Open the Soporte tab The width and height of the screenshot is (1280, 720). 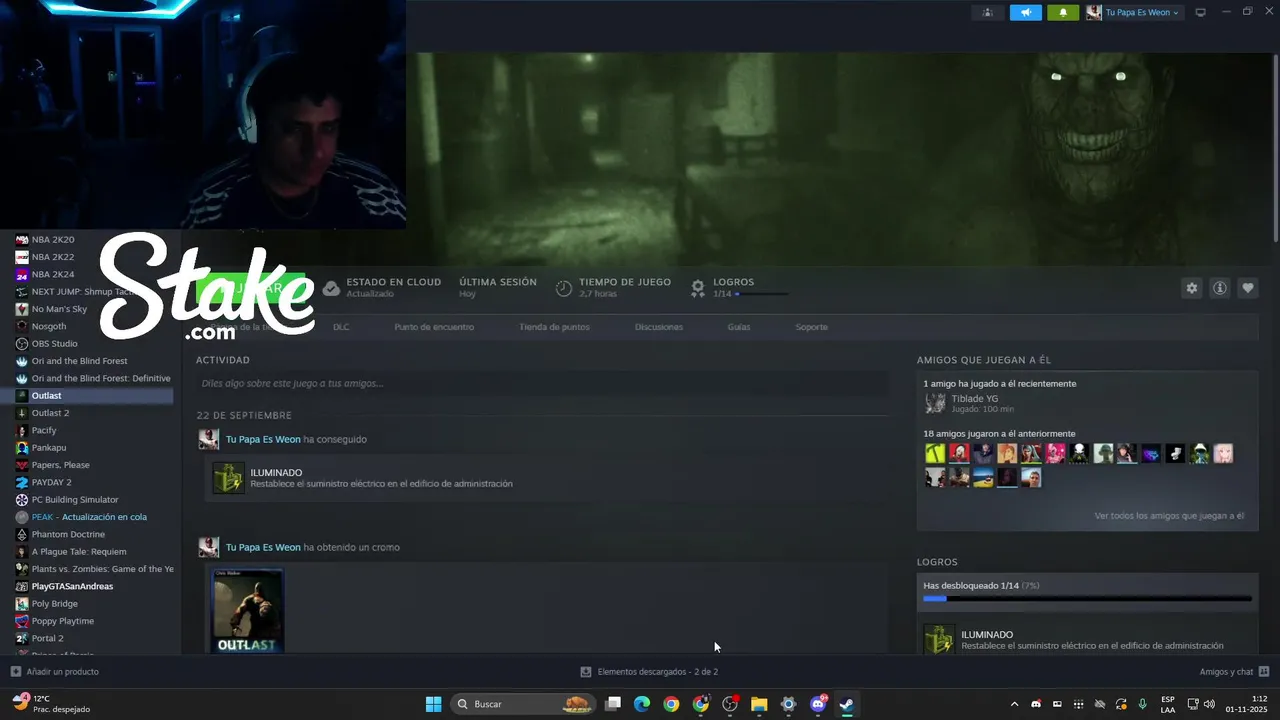[x=811, y=327]
